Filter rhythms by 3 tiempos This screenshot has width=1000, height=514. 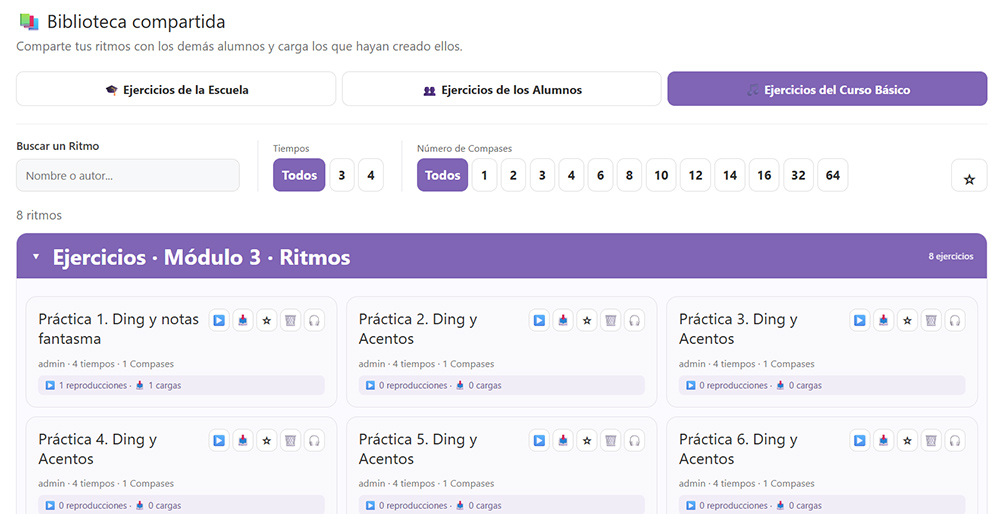(342, 175)
